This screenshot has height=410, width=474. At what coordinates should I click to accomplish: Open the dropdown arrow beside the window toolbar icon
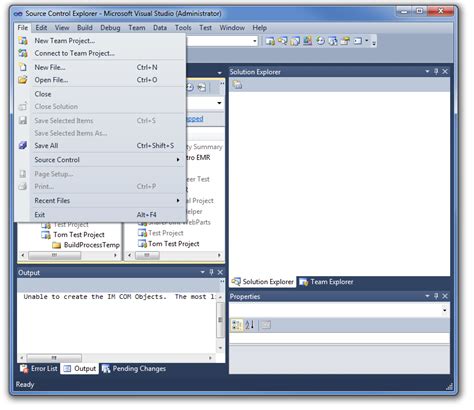(x=367, y=41)
